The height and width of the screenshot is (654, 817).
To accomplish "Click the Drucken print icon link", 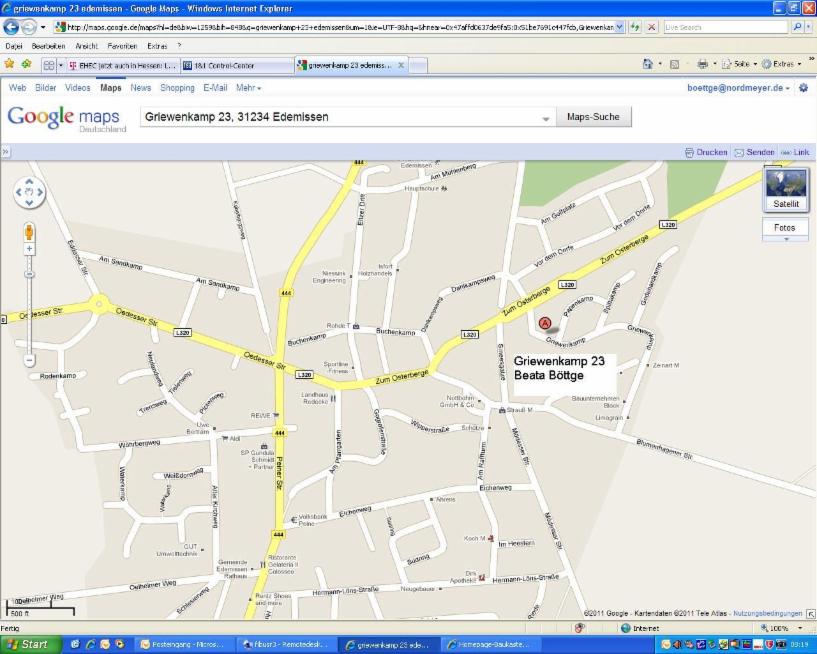I will (706, 152).
